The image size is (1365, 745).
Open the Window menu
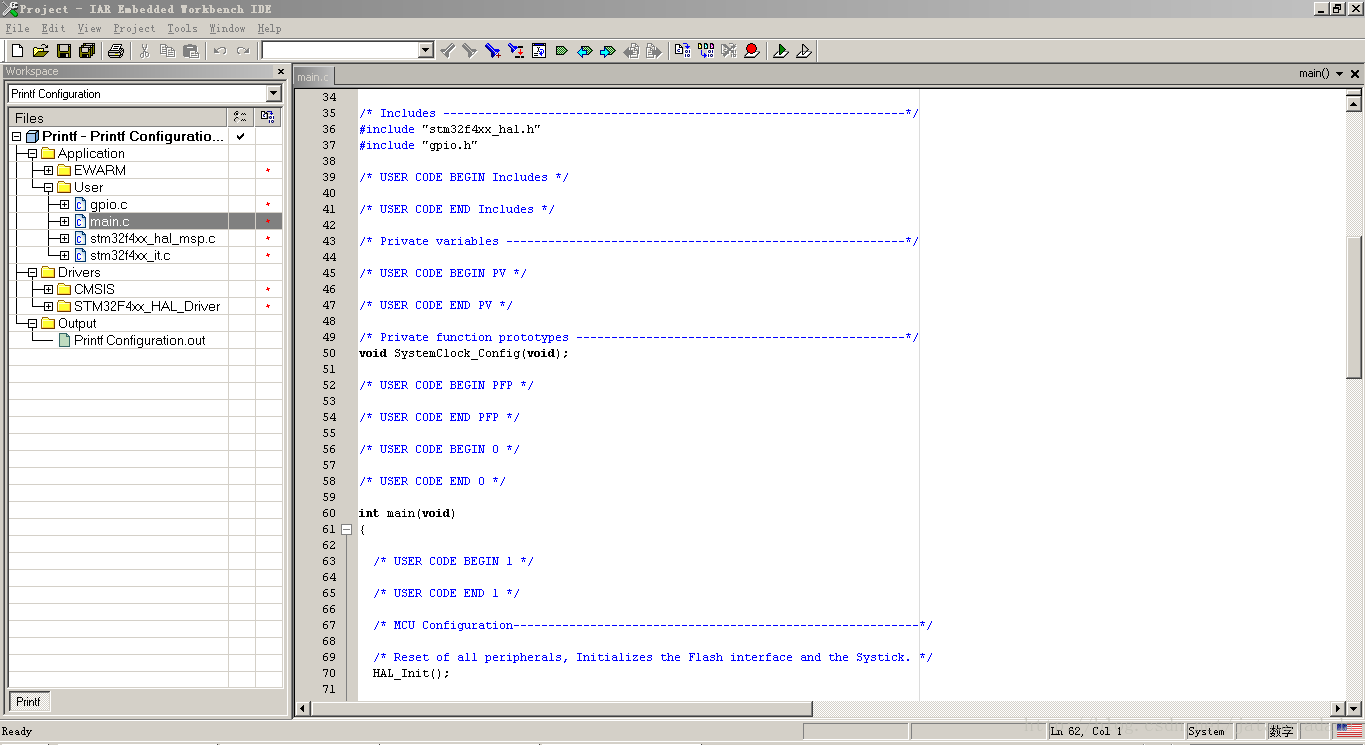227,28
